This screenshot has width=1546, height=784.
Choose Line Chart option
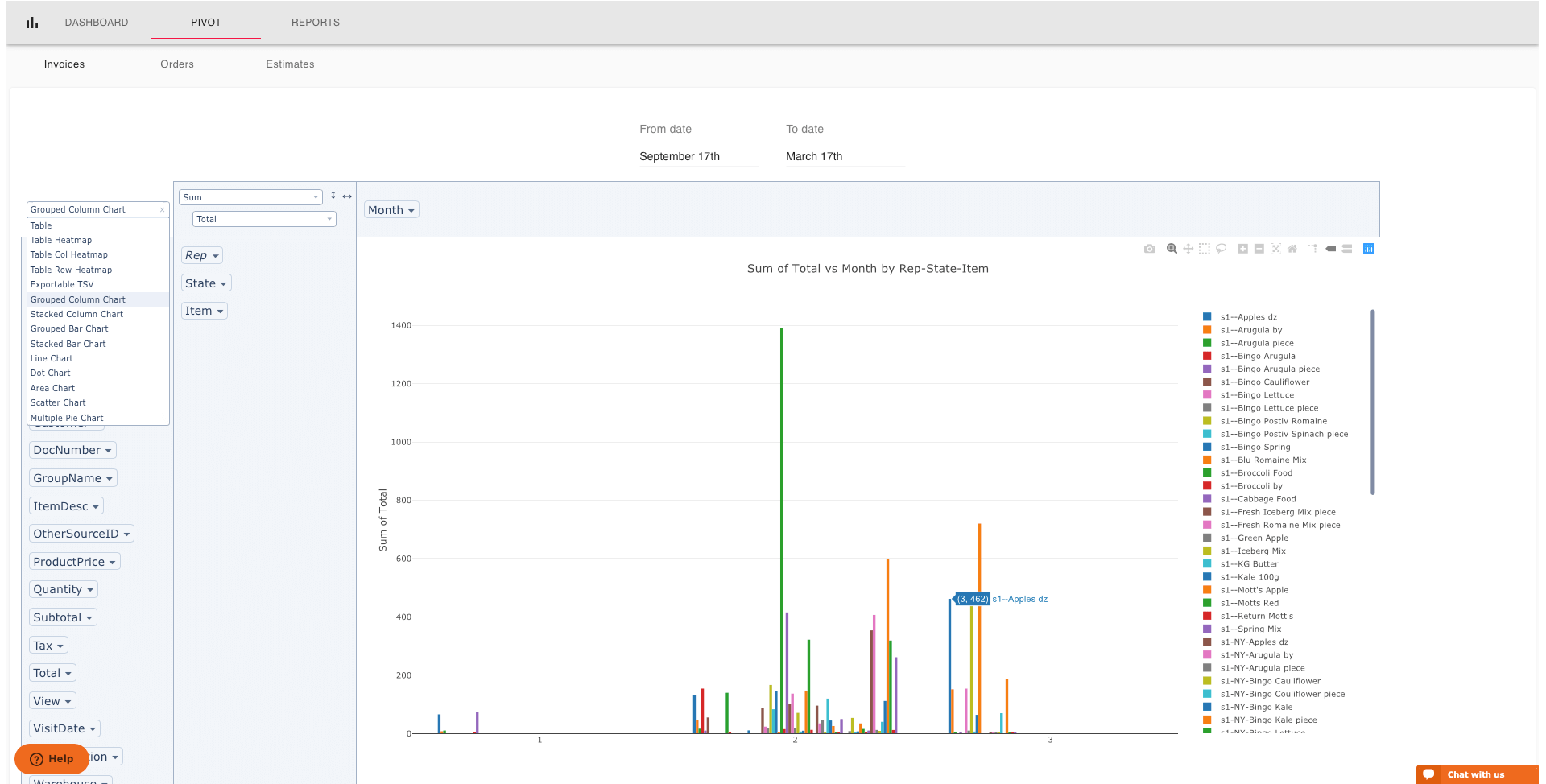(x=97, y=358)
